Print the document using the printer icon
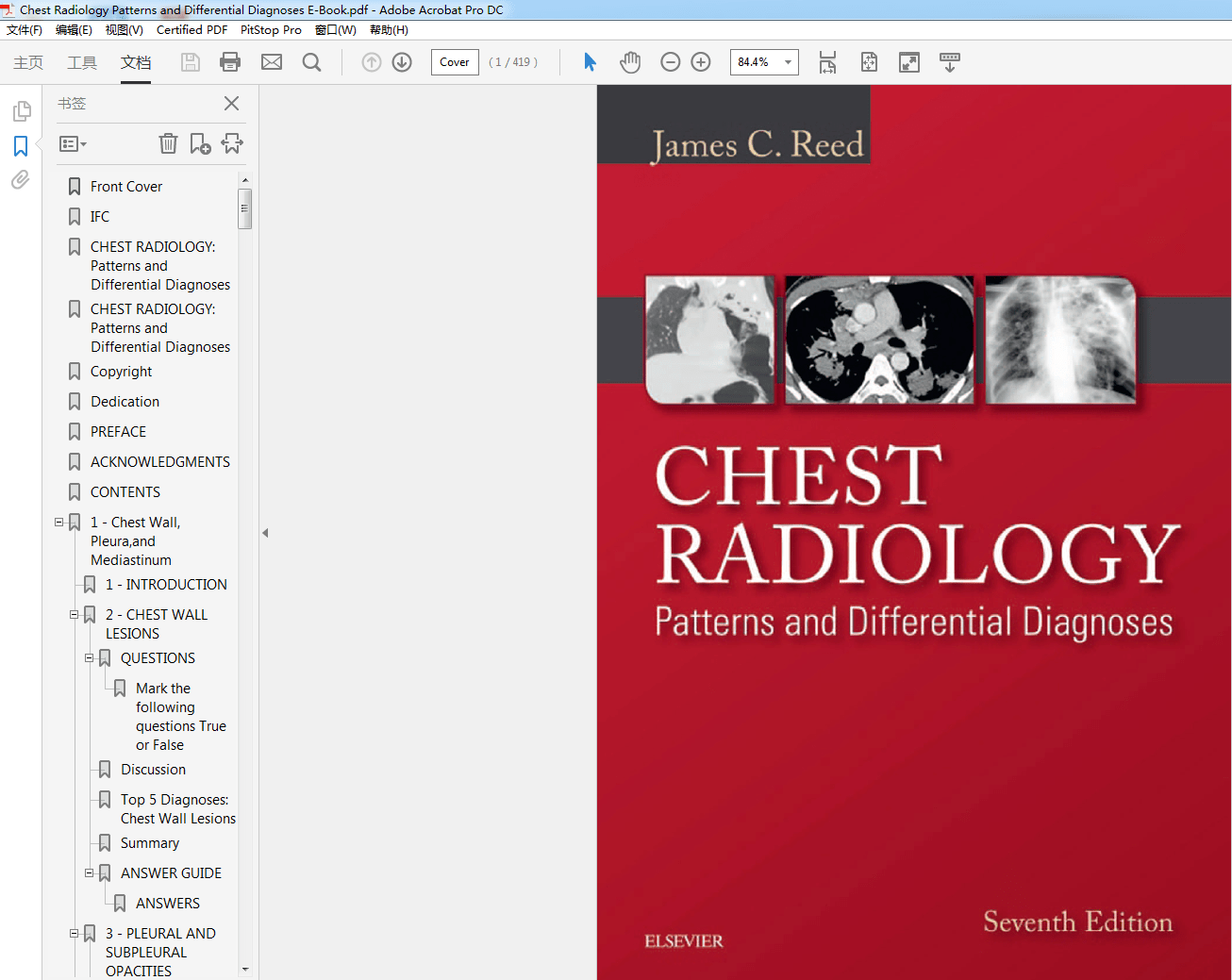Viewport: 1232px width, 980px height. point(230,61)
